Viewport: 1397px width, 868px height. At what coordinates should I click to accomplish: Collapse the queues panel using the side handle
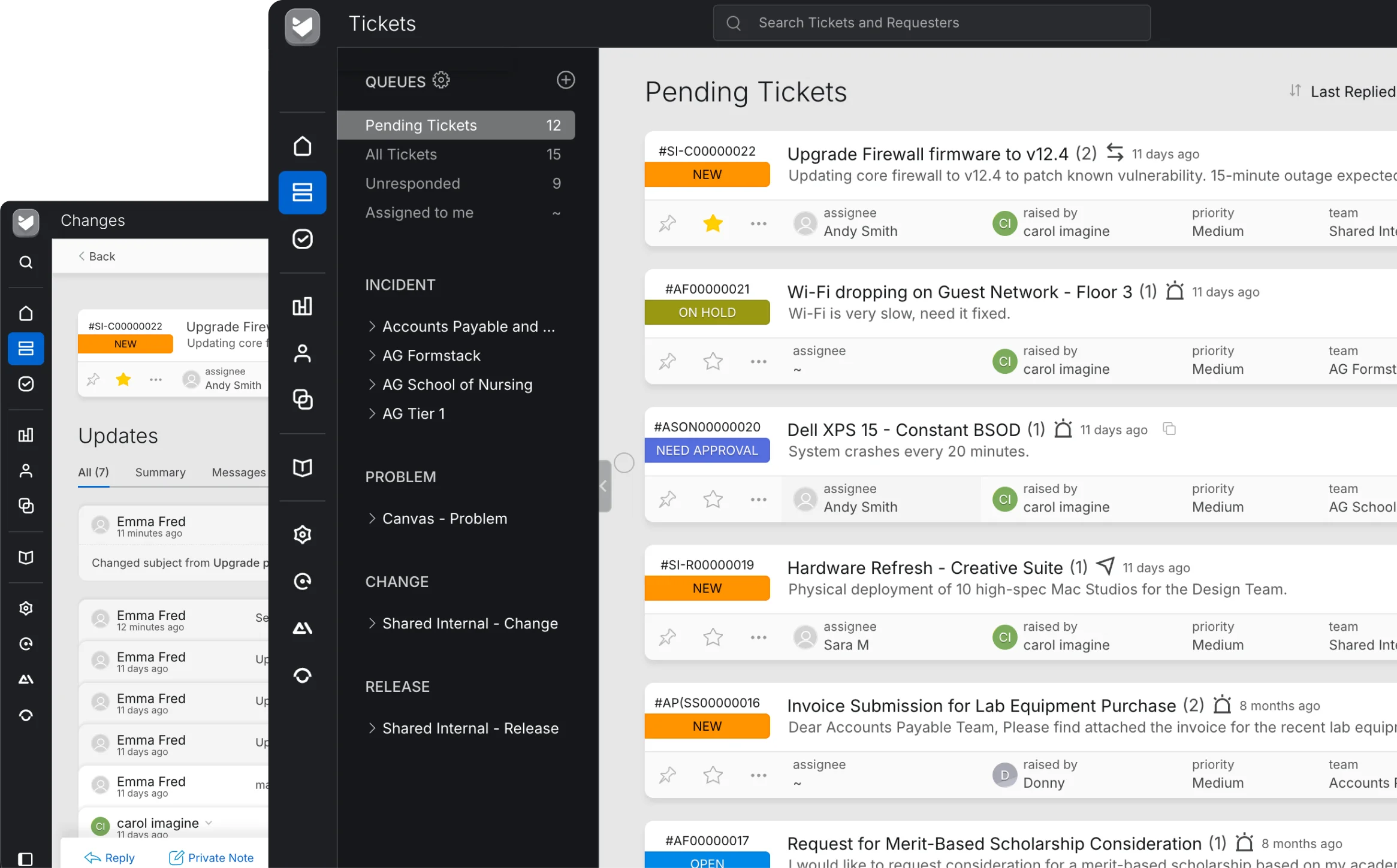(x=604, y=486)
